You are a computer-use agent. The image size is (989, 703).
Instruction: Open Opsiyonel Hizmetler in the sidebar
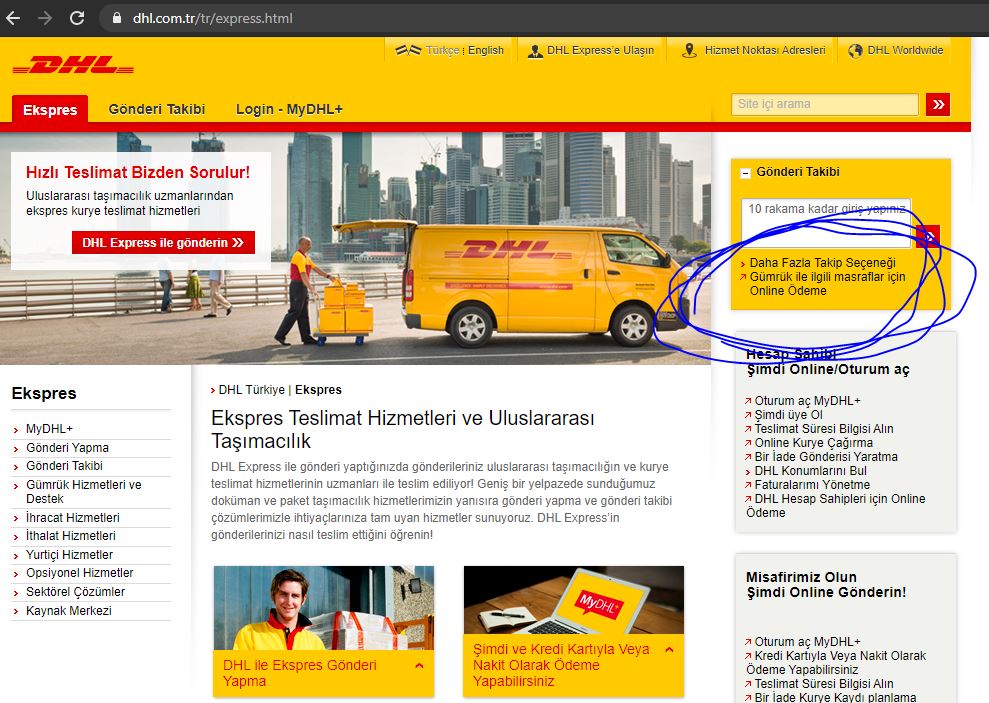[79, 573]
